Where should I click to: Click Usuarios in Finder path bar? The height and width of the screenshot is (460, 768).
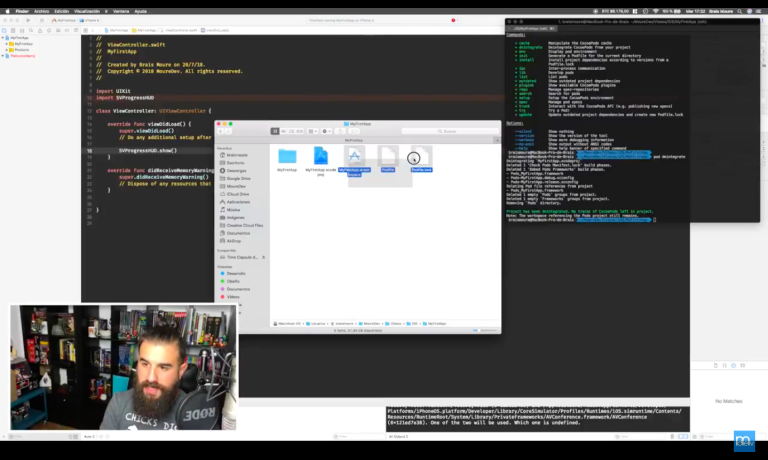tap(315, 324)
